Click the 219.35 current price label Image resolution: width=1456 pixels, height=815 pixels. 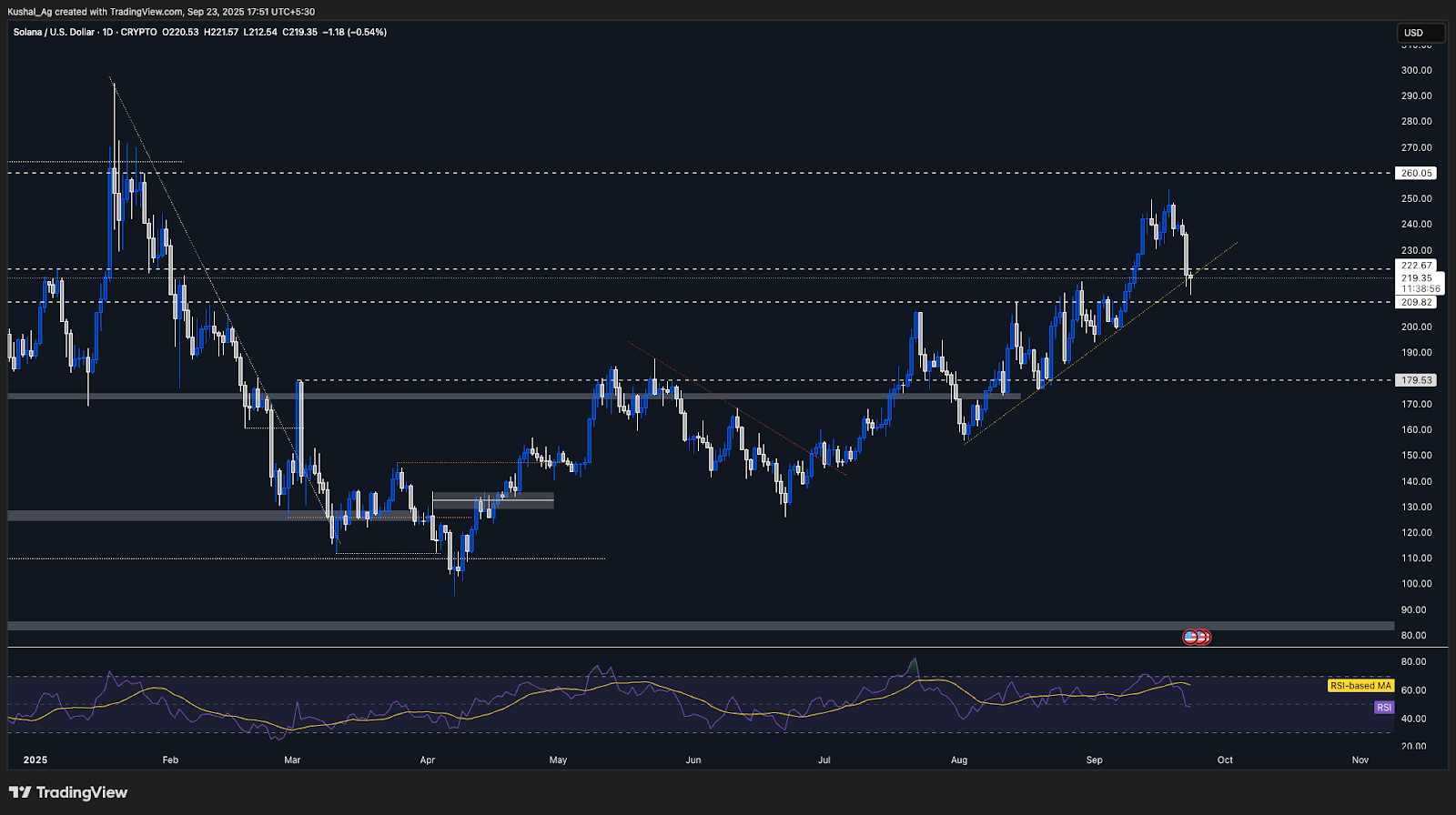pyautogui.click(x=1416, y=278)
